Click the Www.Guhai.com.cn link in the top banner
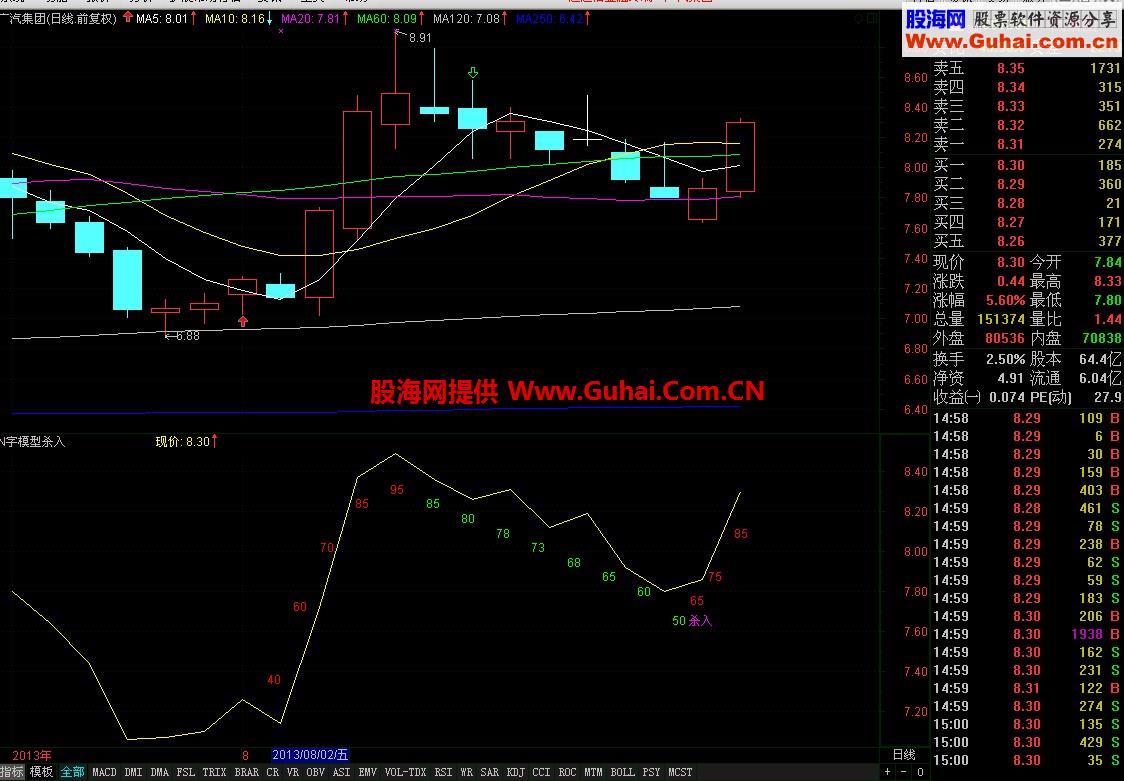Screen dimensions: 1124x781 point(1011,42)
